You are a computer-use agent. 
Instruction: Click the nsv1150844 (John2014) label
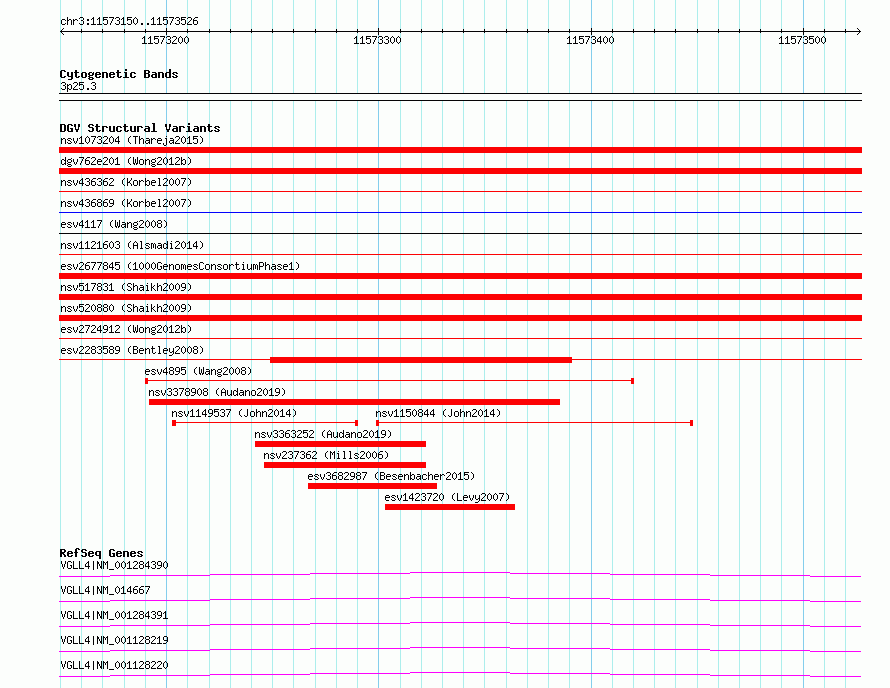[438, 413]
